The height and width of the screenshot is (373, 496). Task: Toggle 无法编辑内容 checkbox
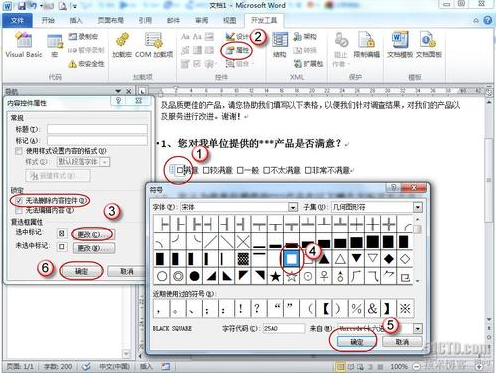click(x=19, y=210)
